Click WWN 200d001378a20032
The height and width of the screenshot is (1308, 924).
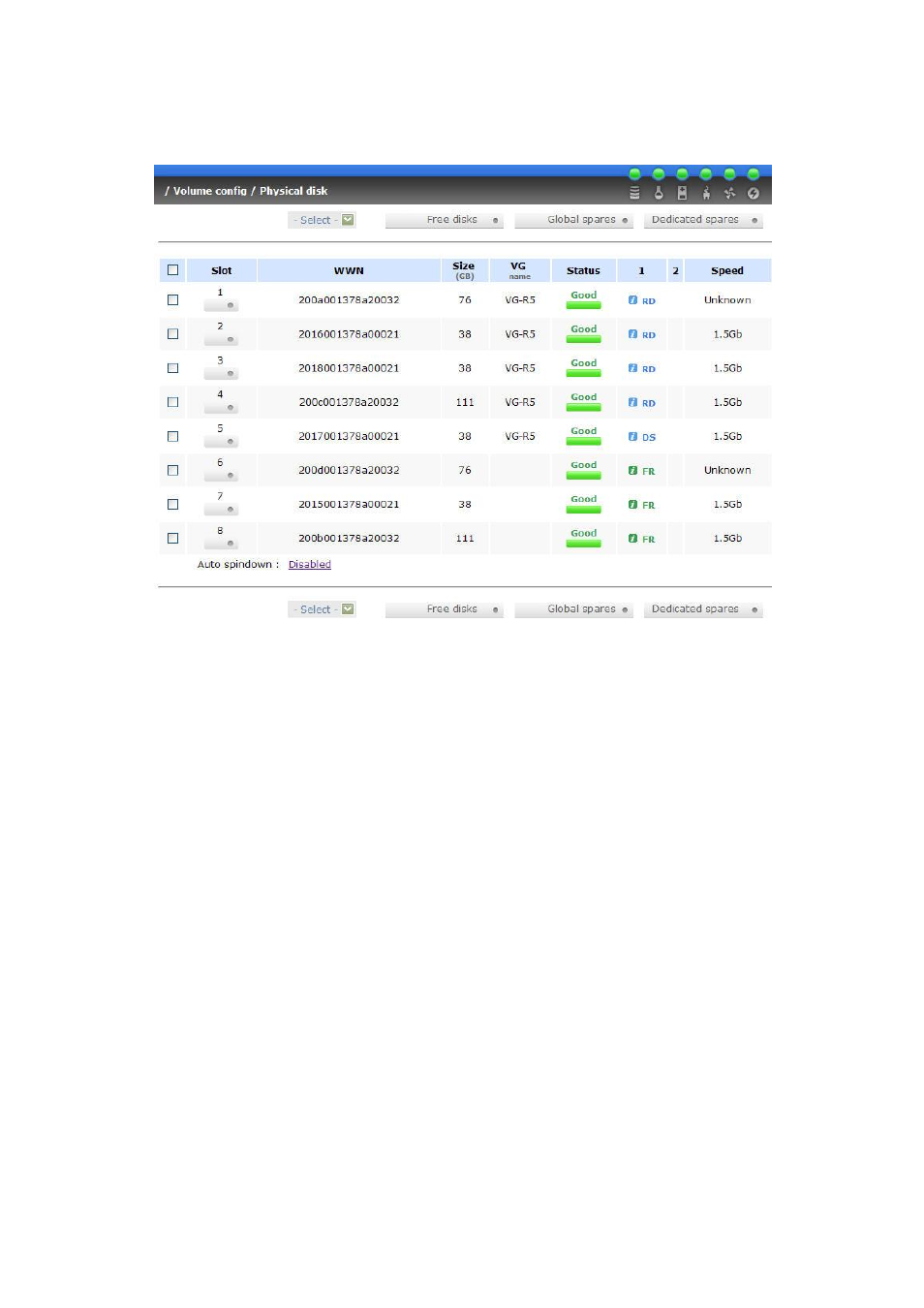(349, 471)
